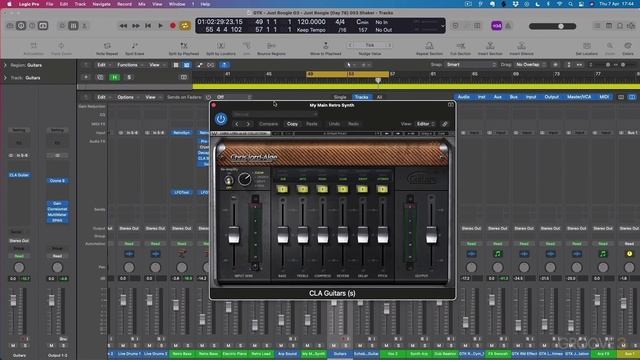Click Bounce Regions toolbar icon
This screenshot has width=640, height=360.
point(271,48)
